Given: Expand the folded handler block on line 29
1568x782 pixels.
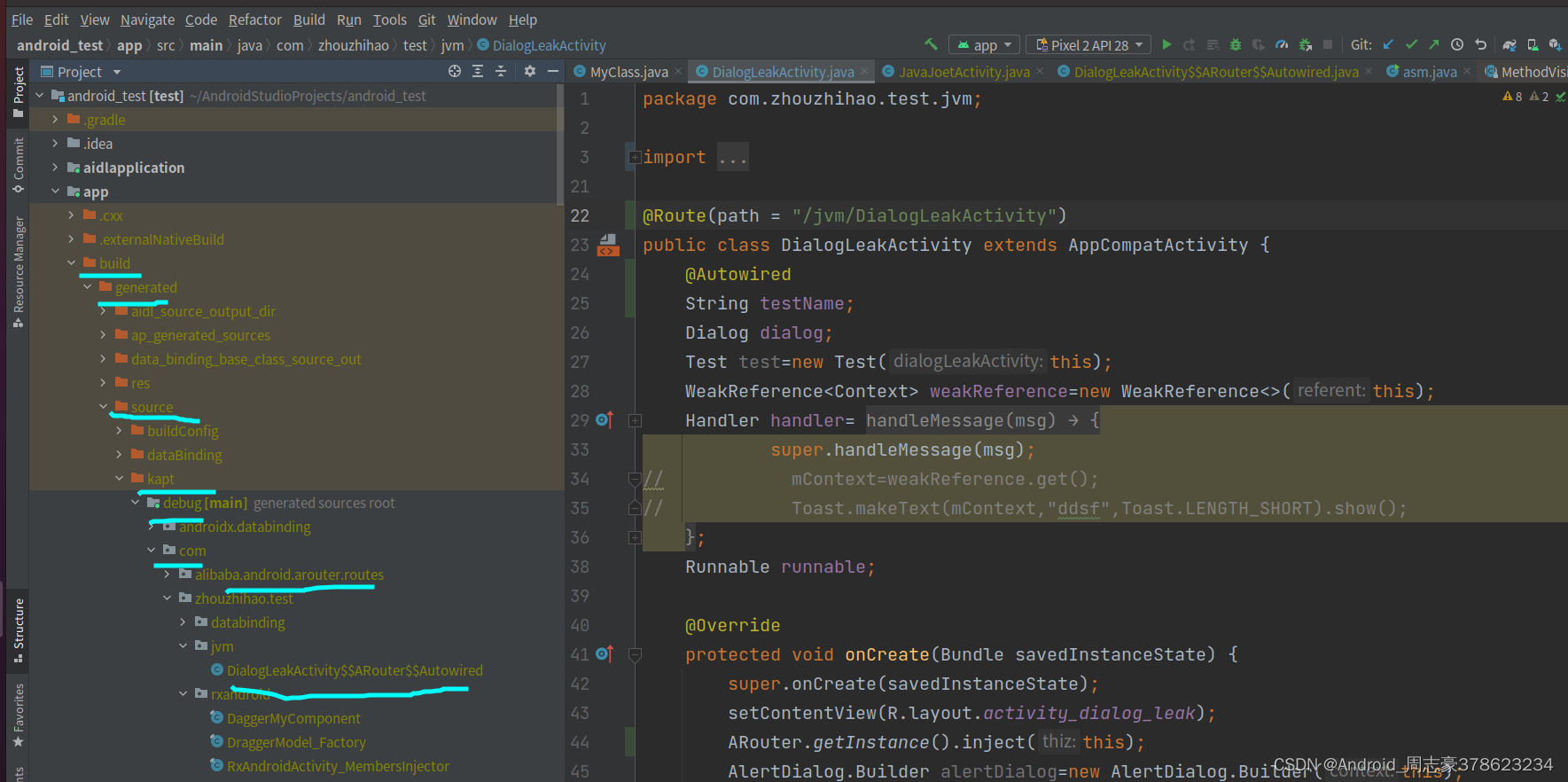Looking at the screenshot, I should (x=635, y=420).
